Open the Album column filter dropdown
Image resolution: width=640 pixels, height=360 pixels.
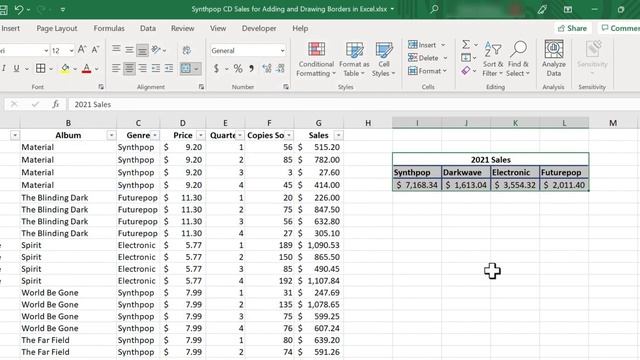pos(111,135)
